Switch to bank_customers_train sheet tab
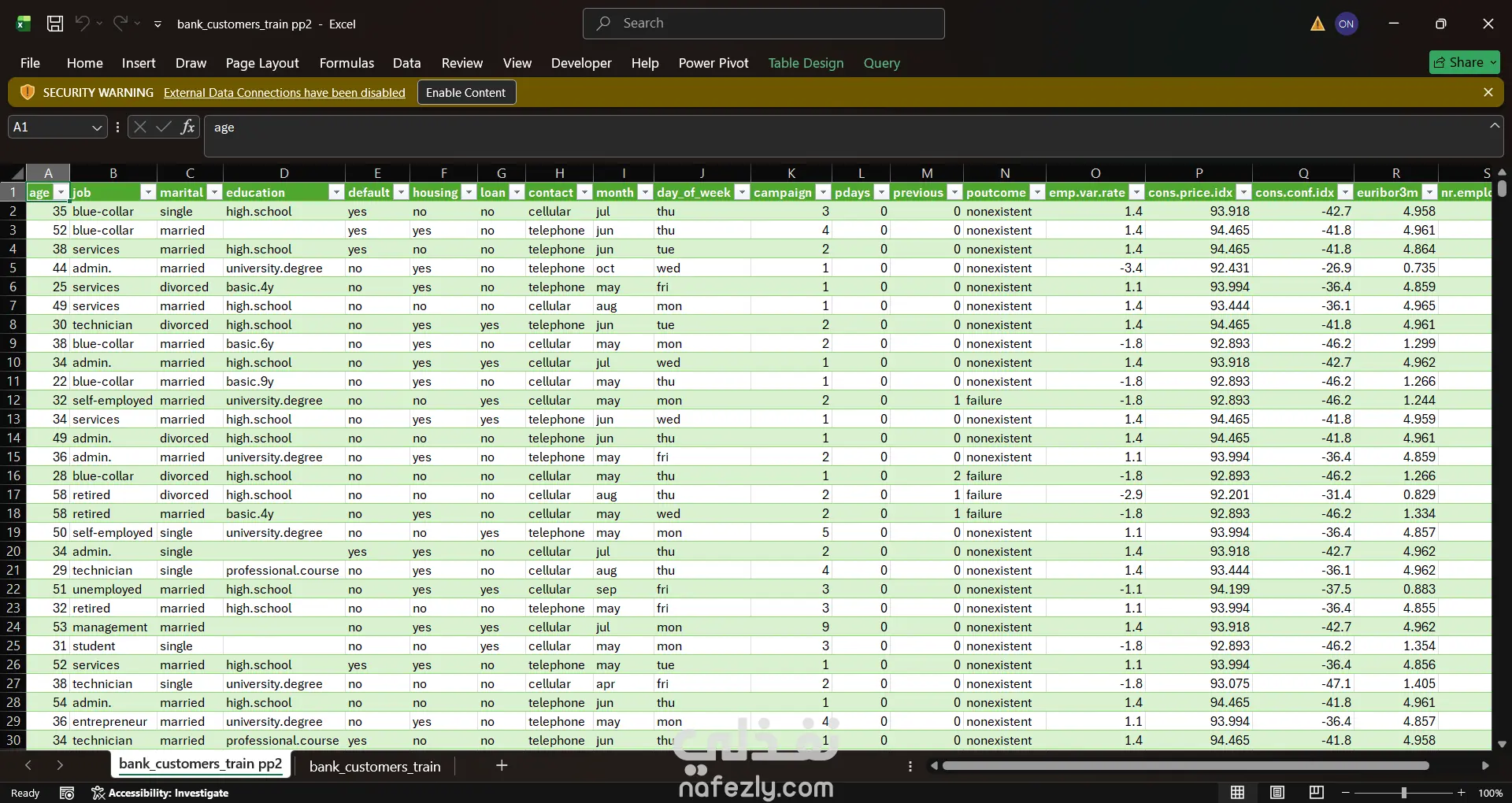This screenshot has height=803, width=1512. point(375,766)
